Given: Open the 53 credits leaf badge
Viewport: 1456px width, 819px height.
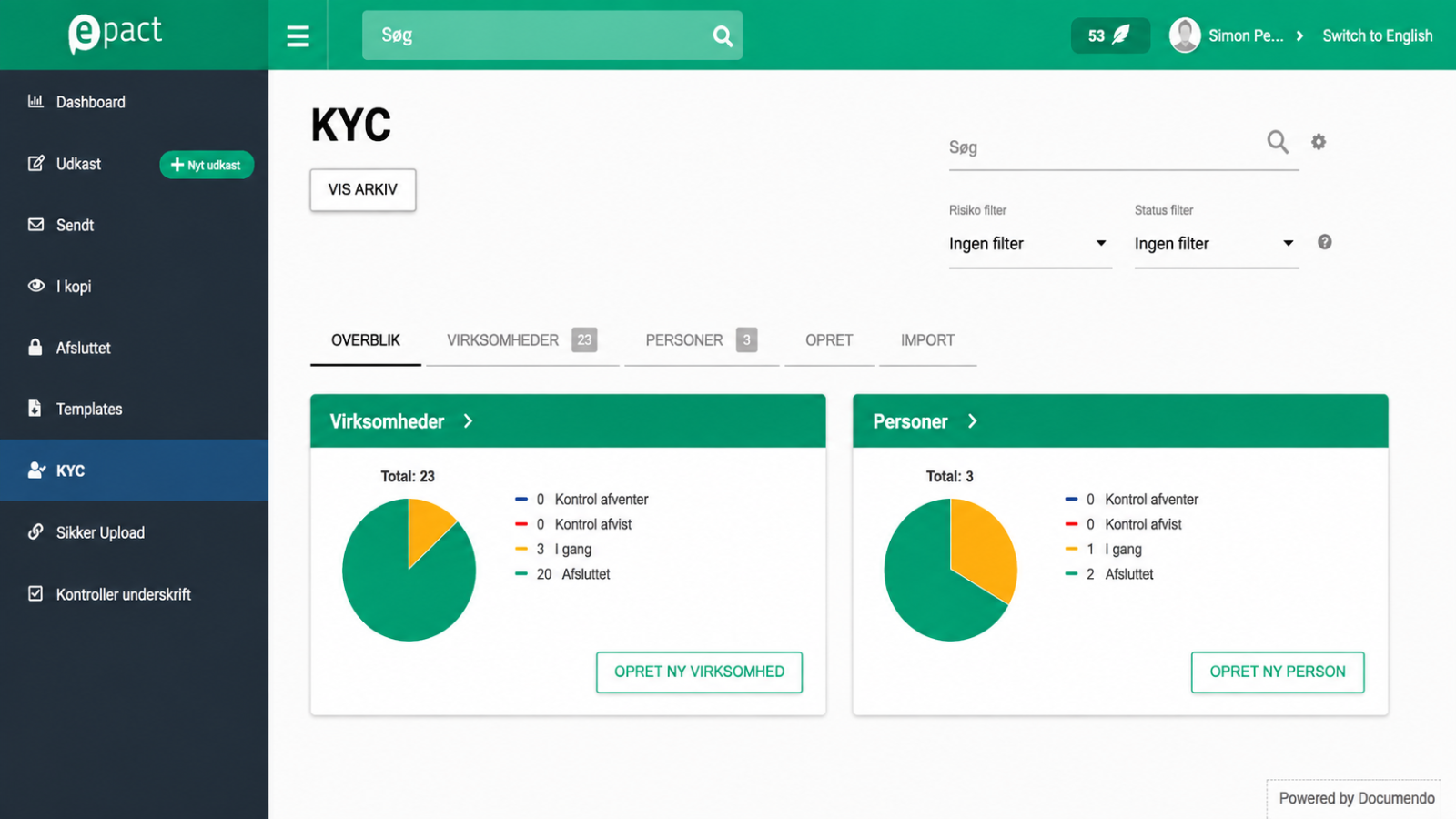Looking at the screenshot, I should coord(1110,35).
